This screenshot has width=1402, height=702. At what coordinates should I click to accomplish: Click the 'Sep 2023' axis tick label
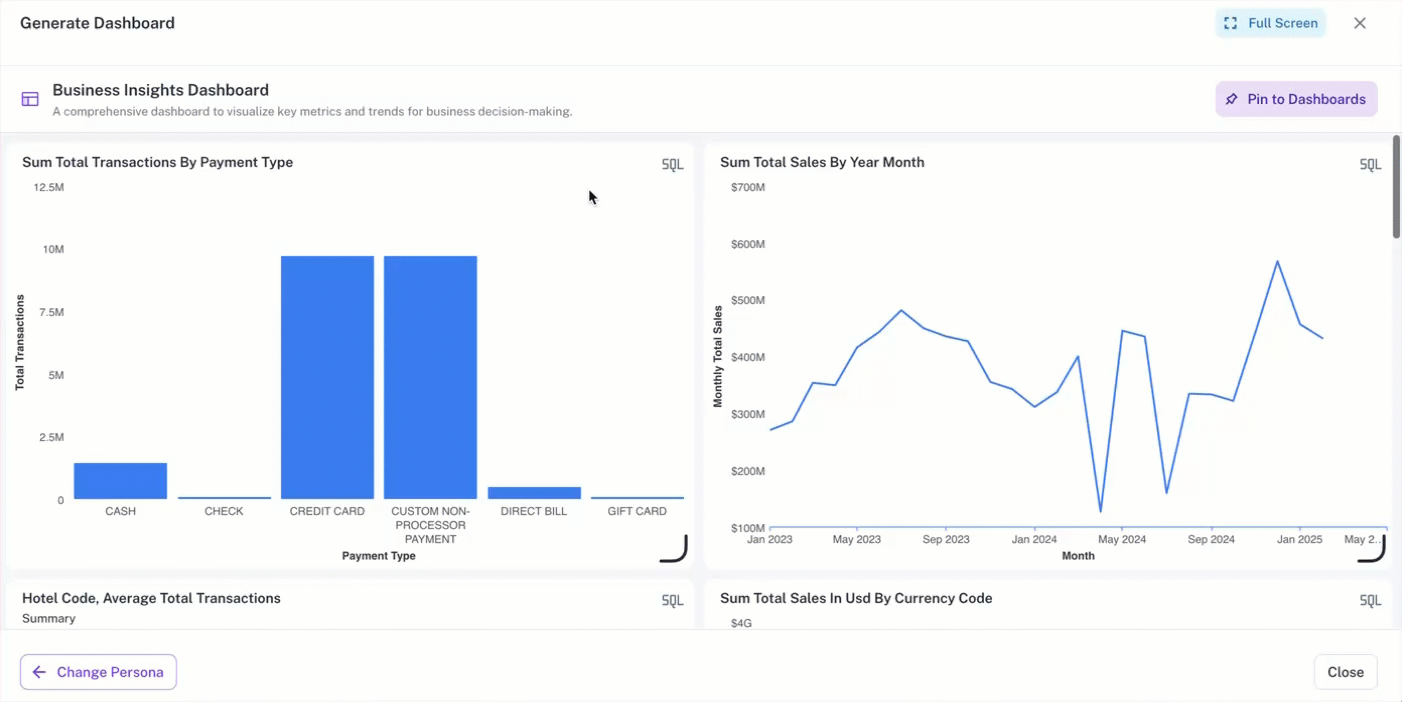[x=946, y=539]
